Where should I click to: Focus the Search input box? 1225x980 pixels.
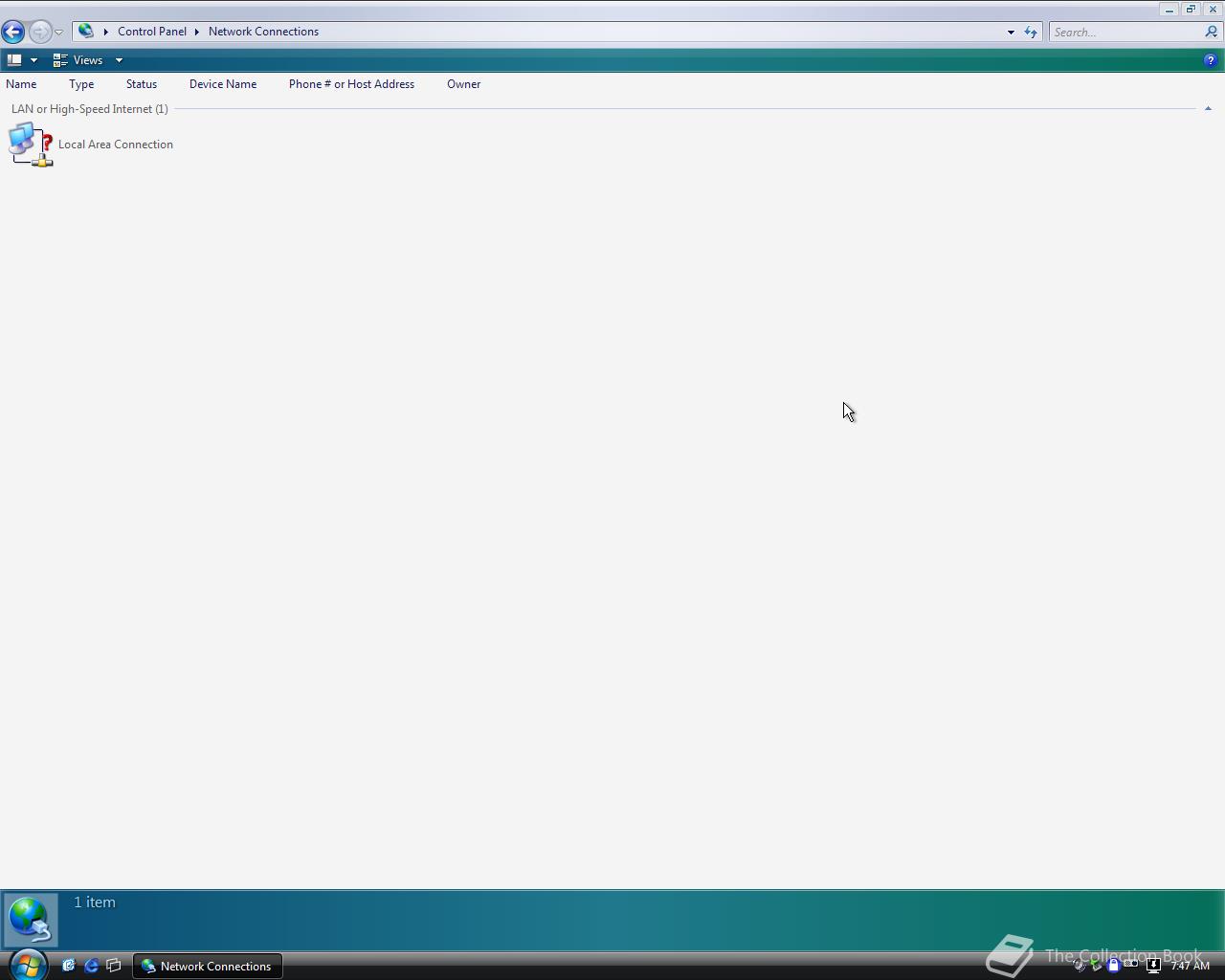point(1126,32)
